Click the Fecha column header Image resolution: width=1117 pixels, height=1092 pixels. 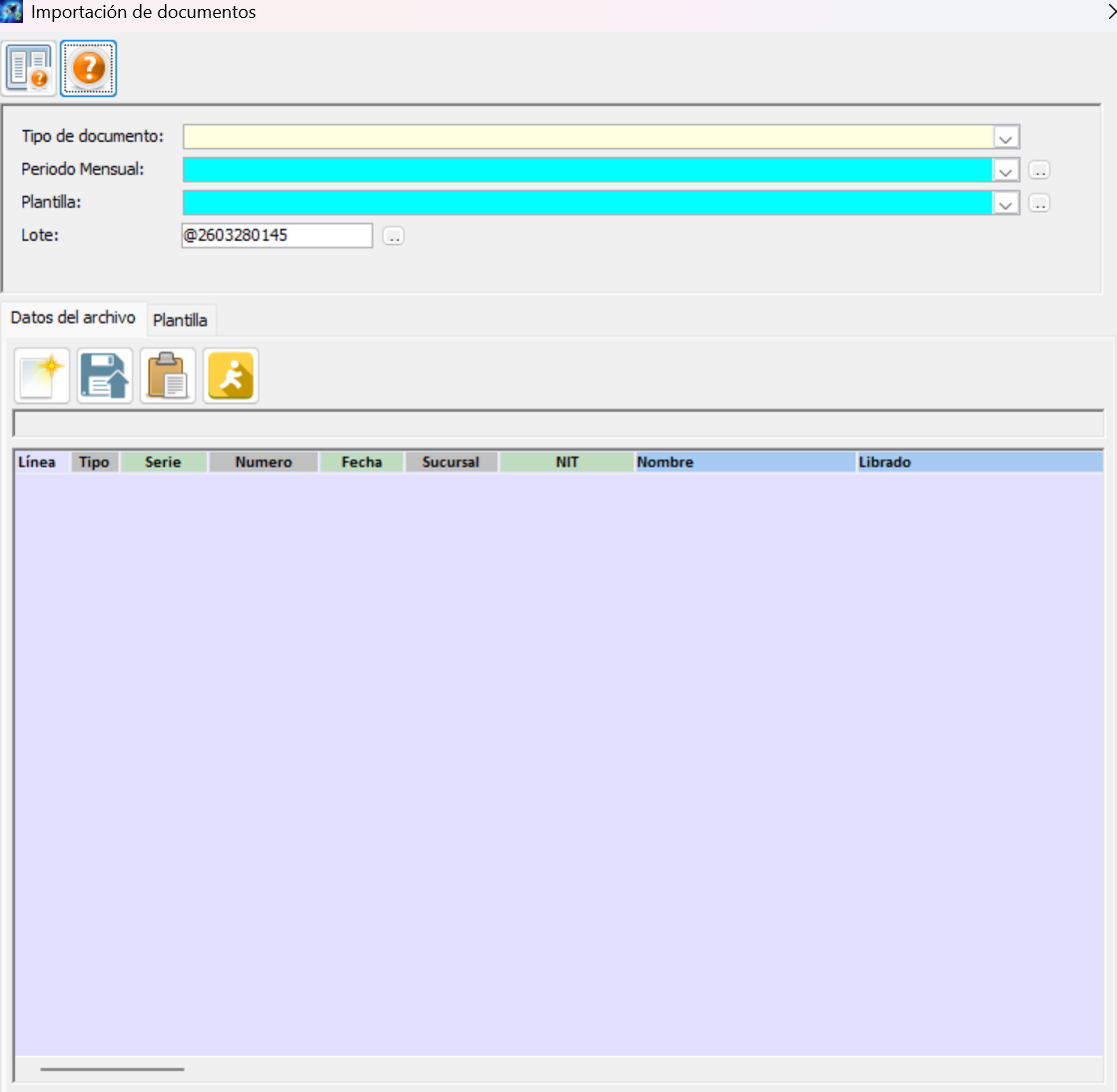362,462
